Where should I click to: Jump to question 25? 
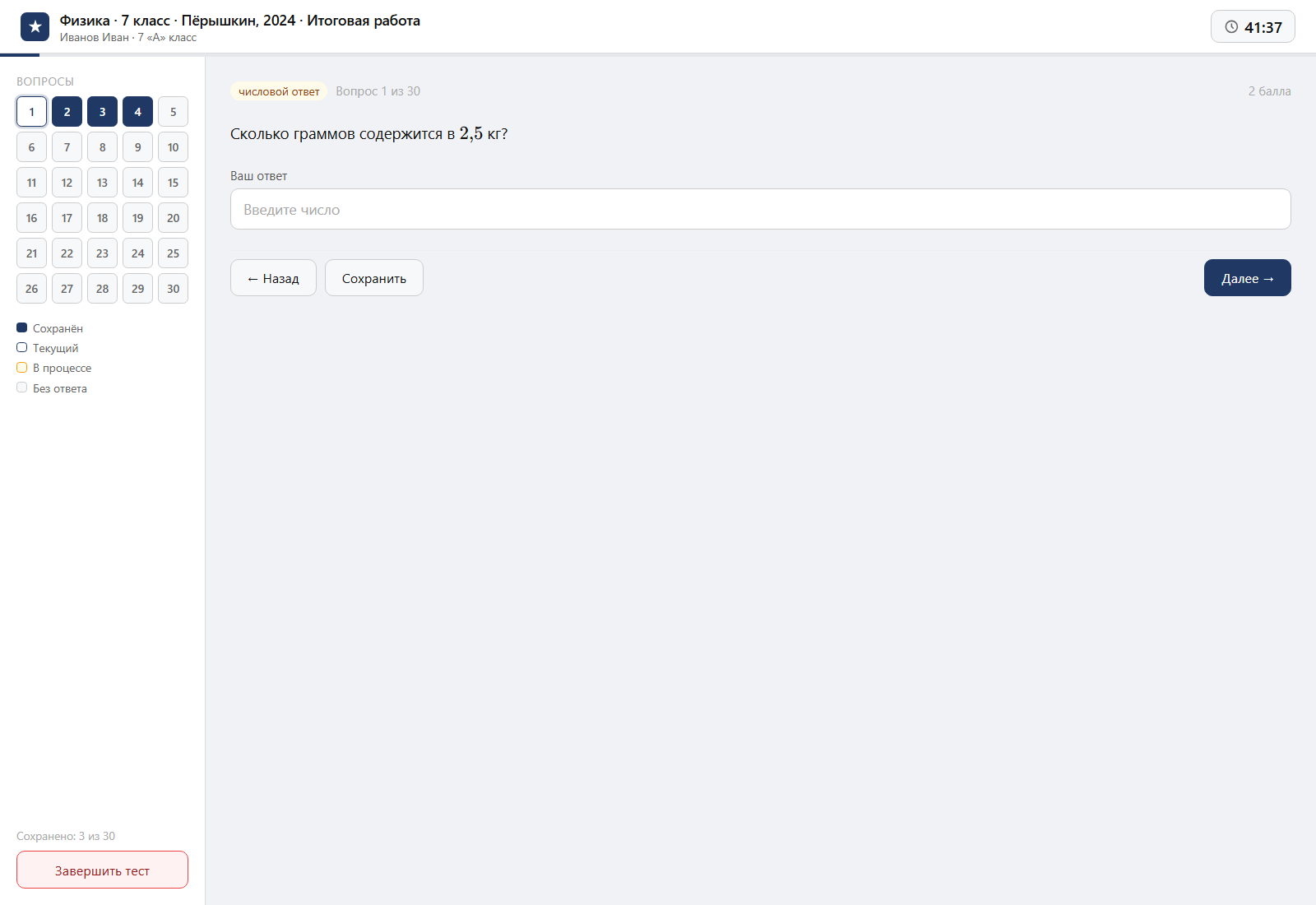coord(173,253)
